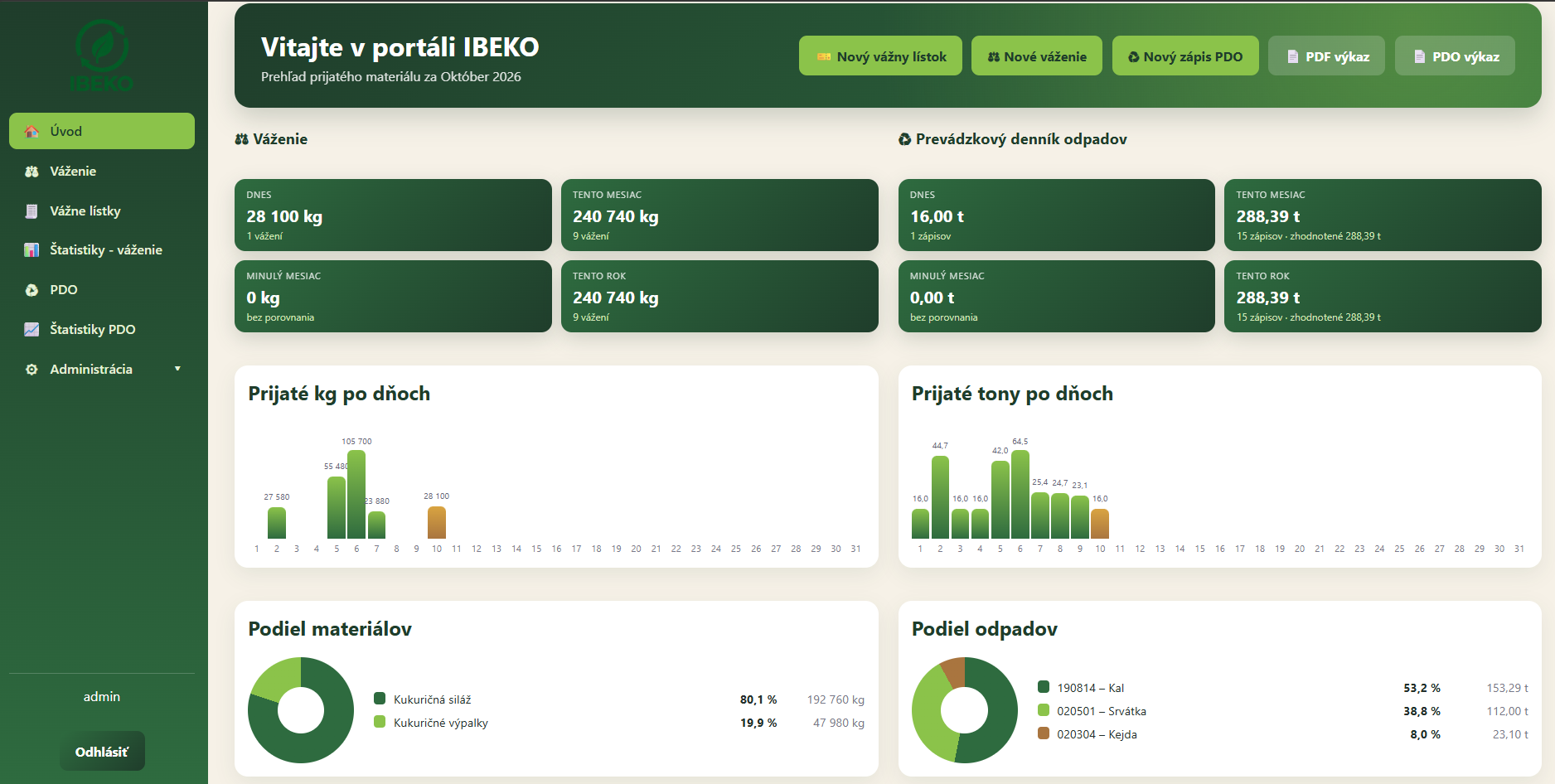This screenshot has width=1555, height=784.
Task: Click the Kukuričné výpalky light green swatch
Action: (380, 722)
